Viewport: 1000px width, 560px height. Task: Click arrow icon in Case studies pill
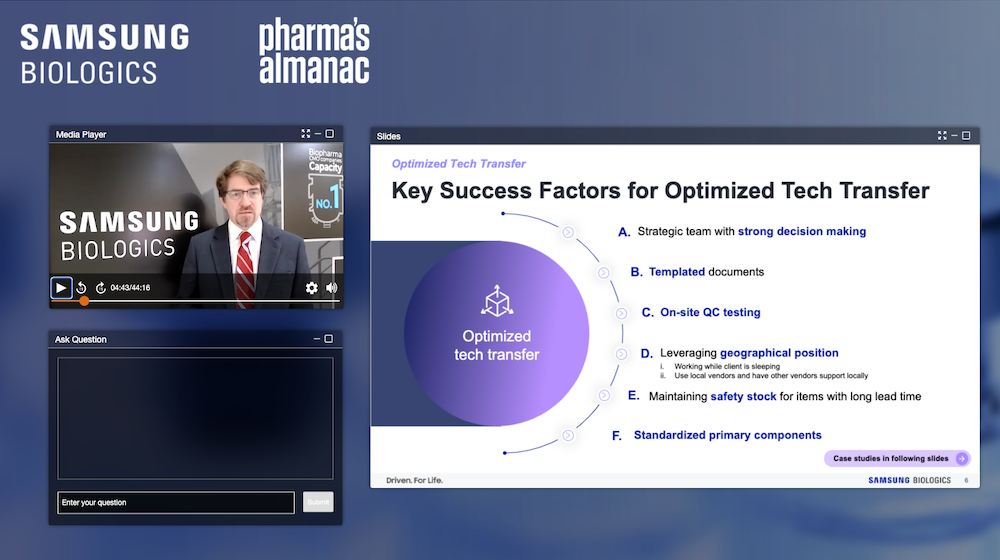(962, 459)
